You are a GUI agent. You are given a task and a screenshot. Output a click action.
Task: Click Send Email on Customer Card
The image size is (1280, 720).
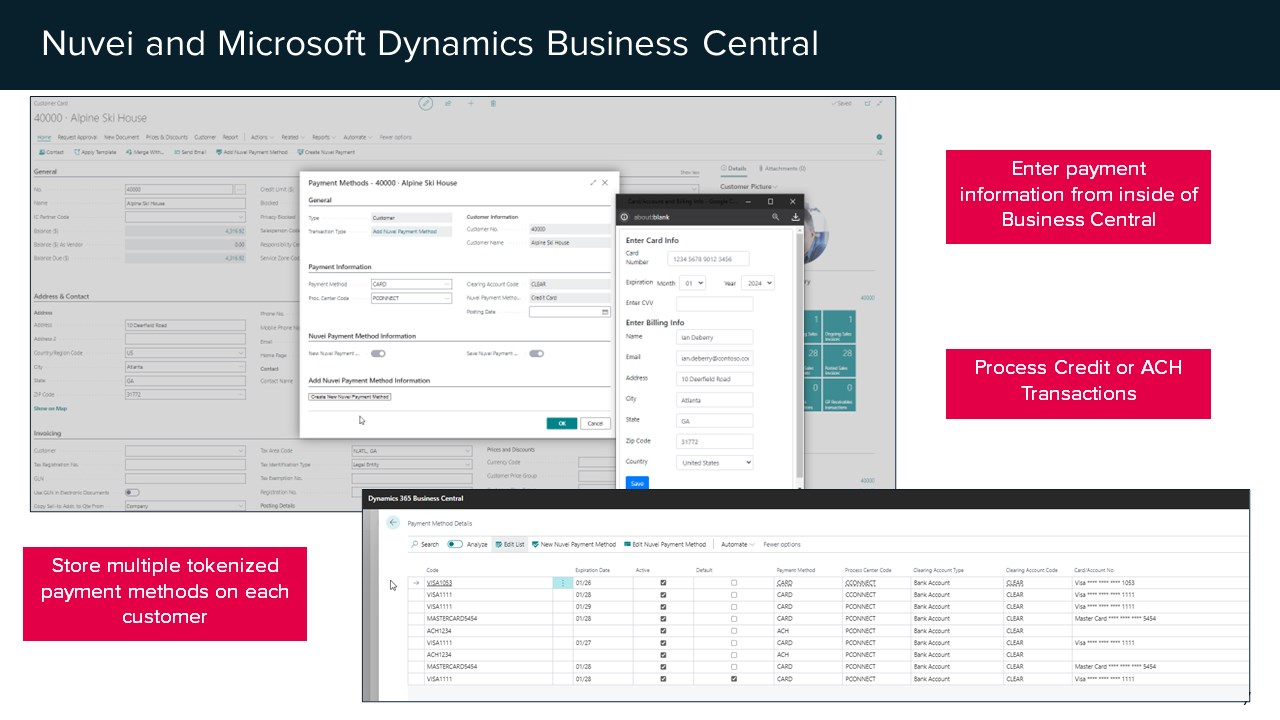(x=190, y=152)
